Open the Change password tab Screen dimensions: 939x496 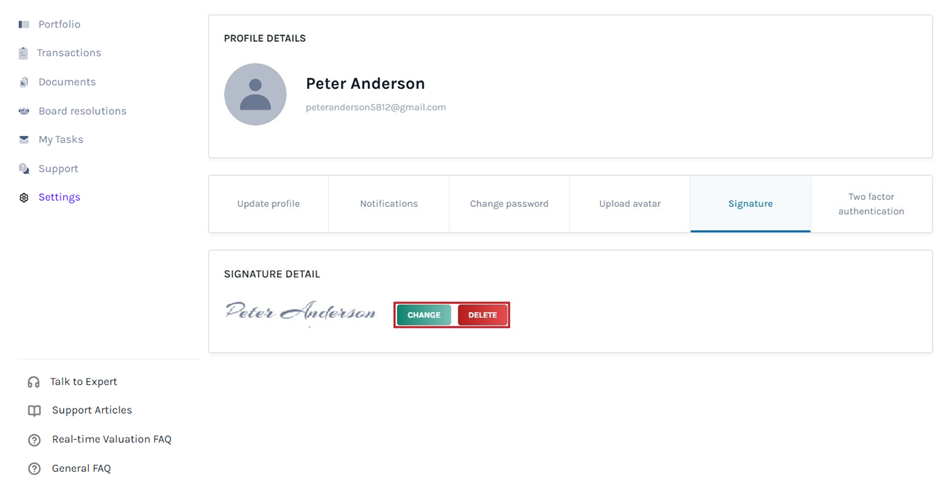pyautogui.click(x=509, y=204)
